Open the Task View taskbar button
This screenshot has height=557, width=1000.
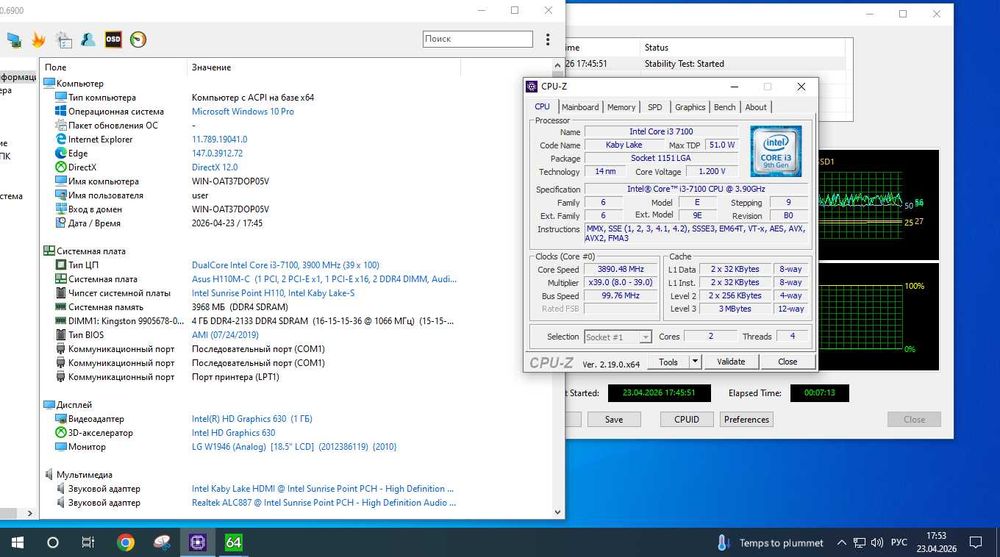point(88,542)
